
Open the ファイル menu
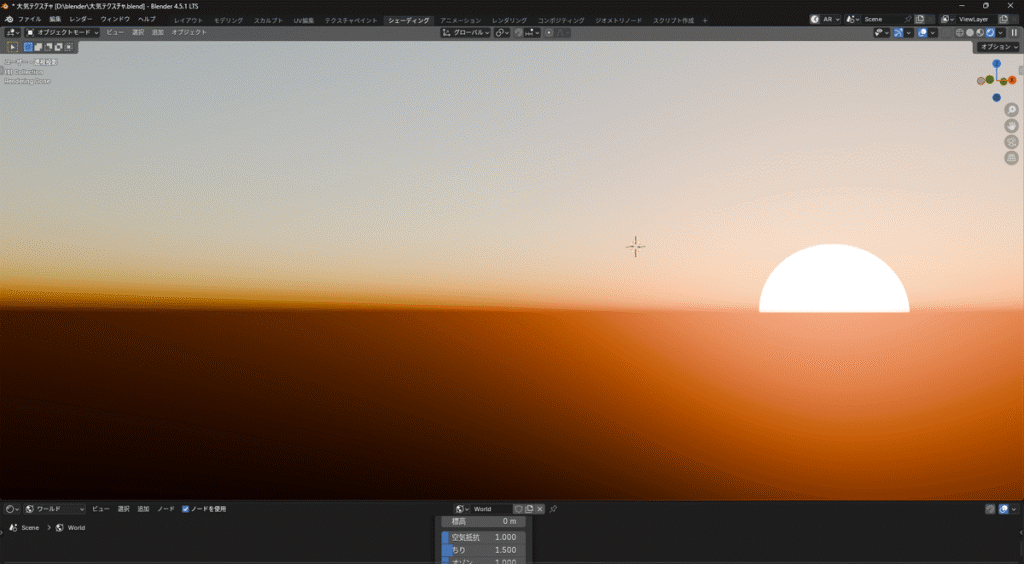29,19
